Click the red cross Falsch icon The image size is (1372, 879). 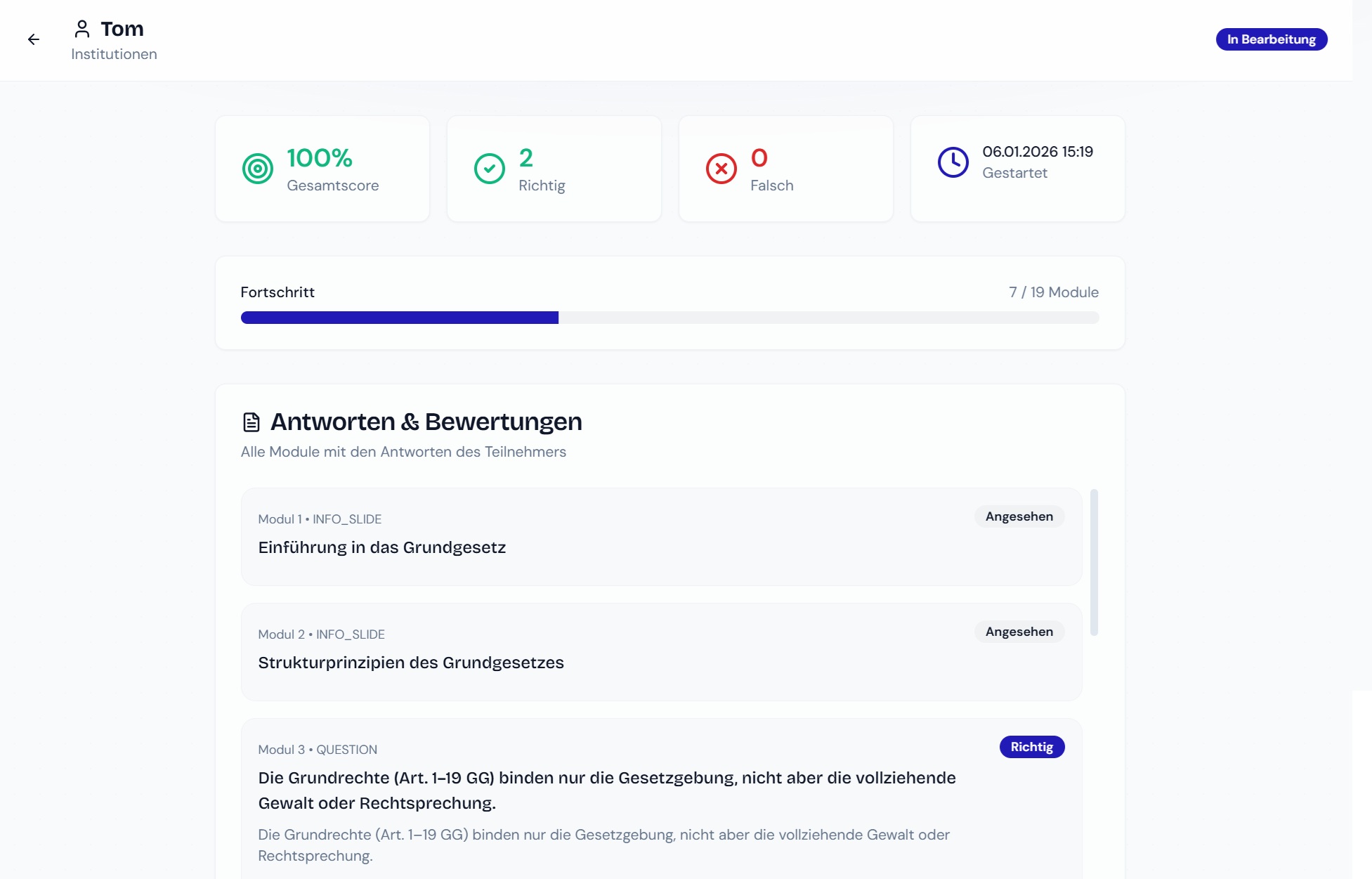coord(721,169)
